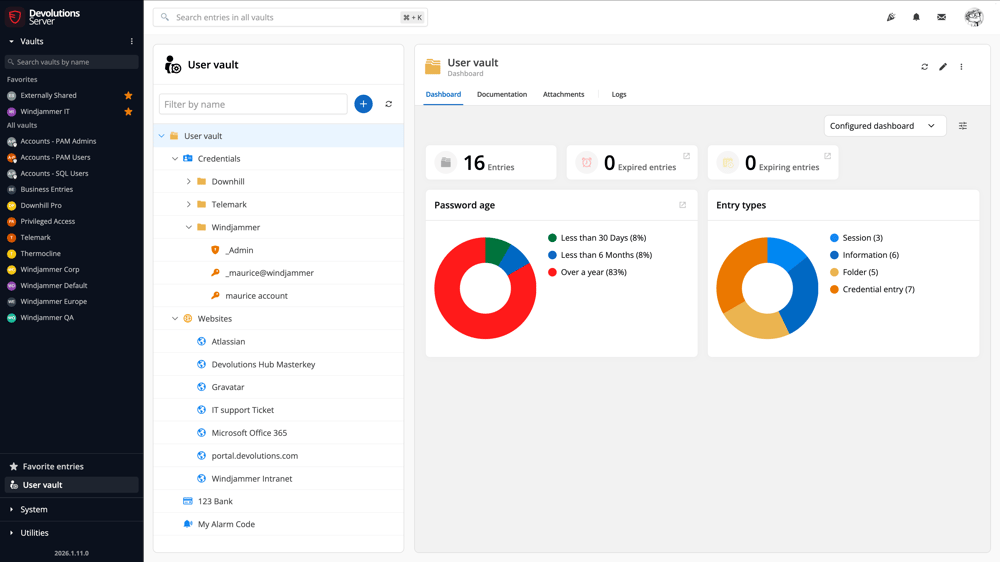The height and width of the screenshot is (562, 1000).
Task: Open expired entries in new view
Action: point(686,156)
